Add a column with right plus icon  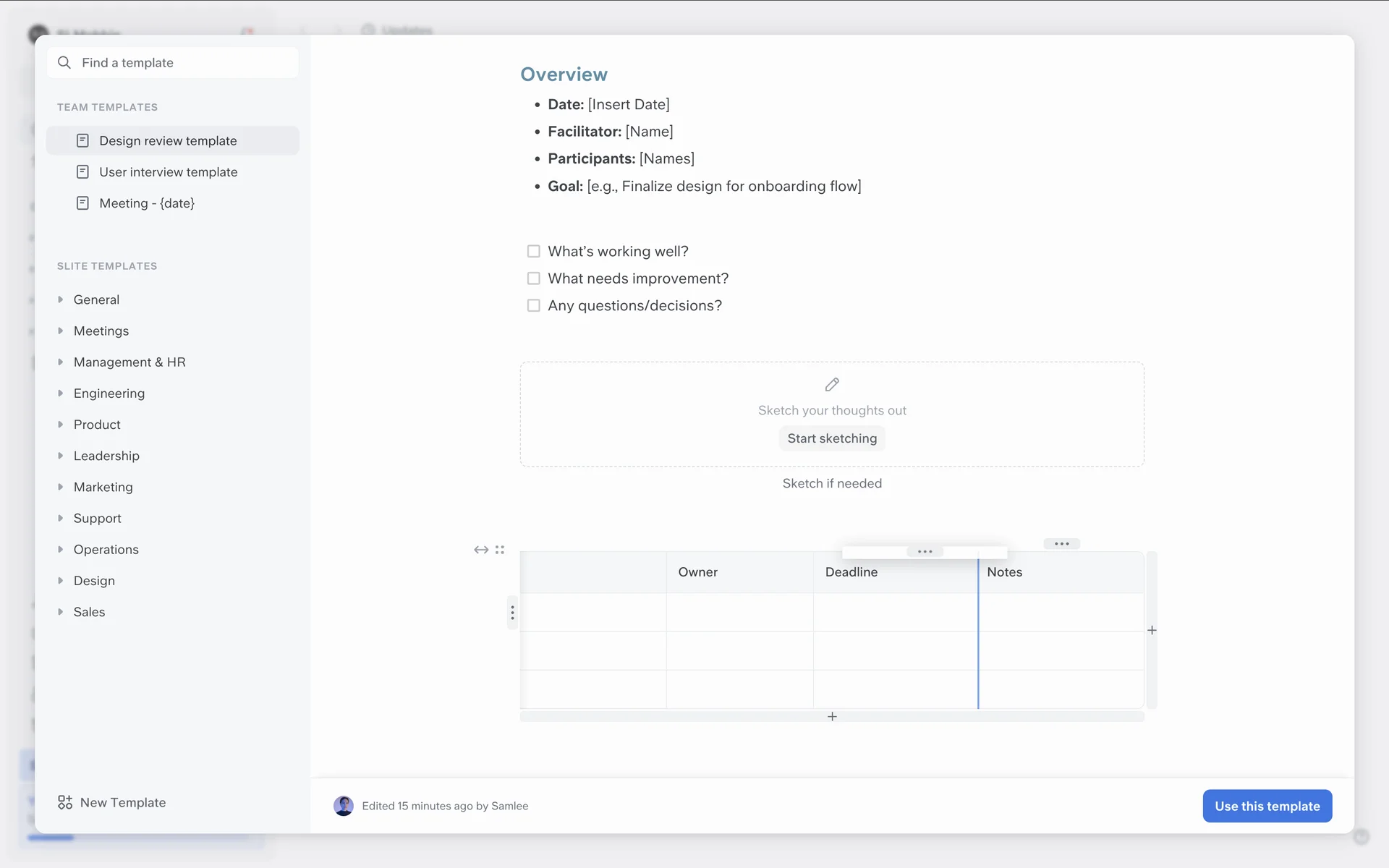[1152, 630]
